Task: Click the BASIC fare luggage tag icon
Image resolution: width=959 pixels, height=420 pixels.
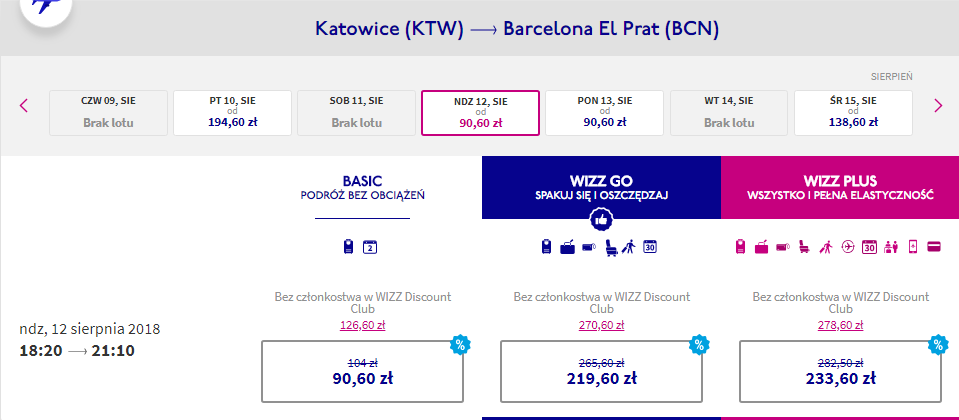Action: pos(349,247)
